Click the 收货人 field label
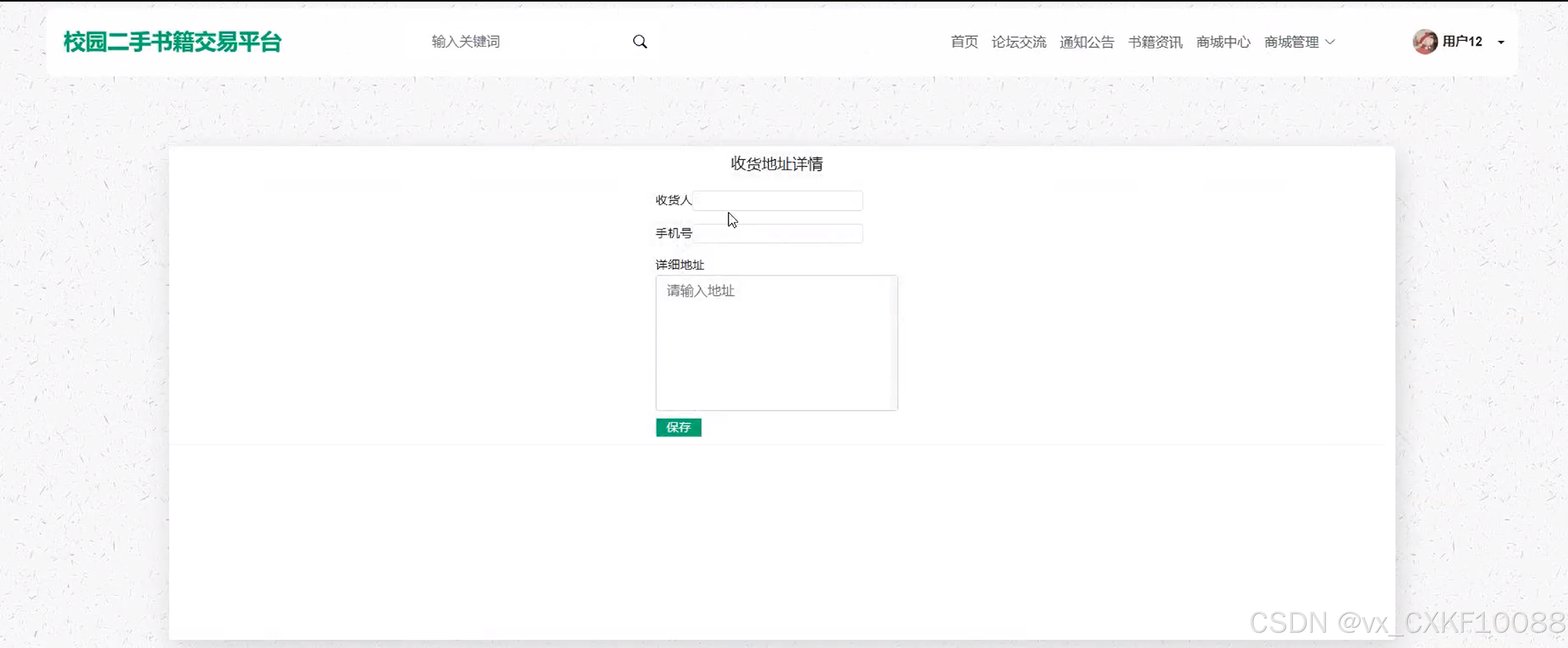The image size is (1568, 648). tap(673, 200)
